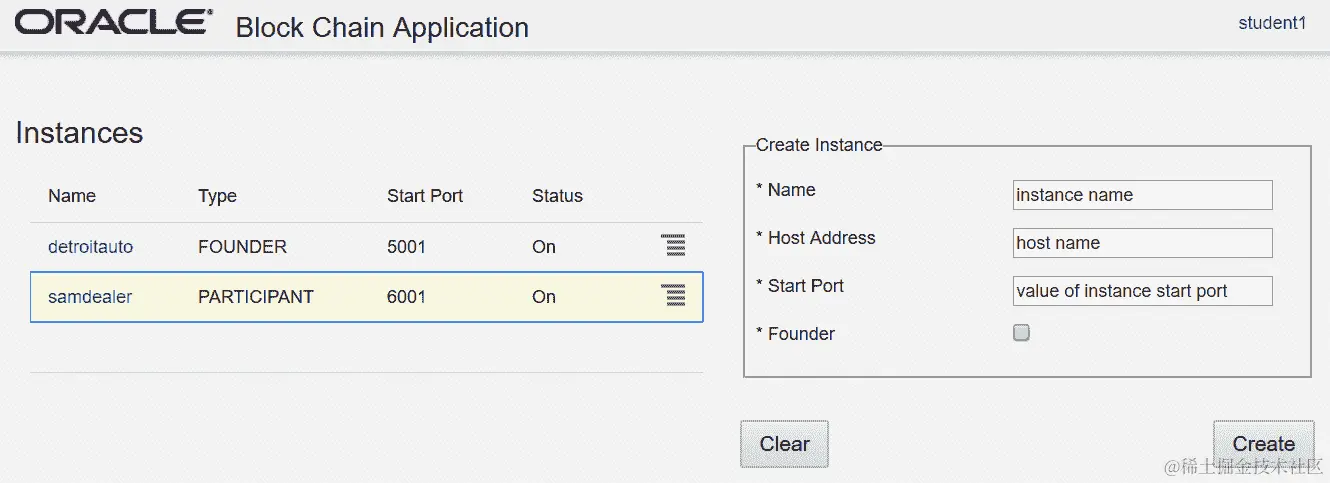This screenshot has height=483, width=1330.
Task: Select the PARTICIPANT type cell
Action: (x=256, y=297)
